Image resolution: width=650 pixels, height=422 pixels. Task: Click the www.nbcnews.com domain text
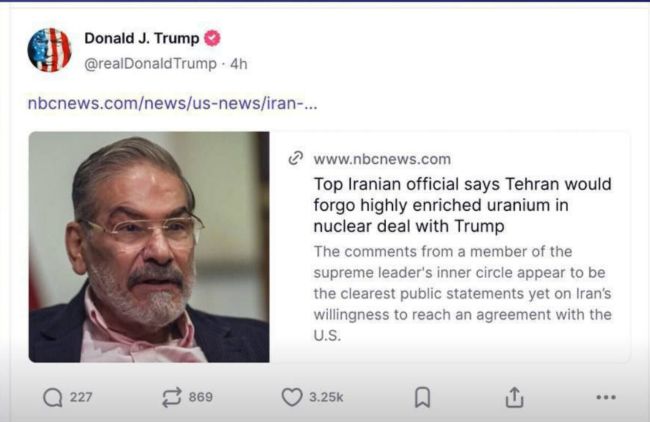(x=381, y=159)
